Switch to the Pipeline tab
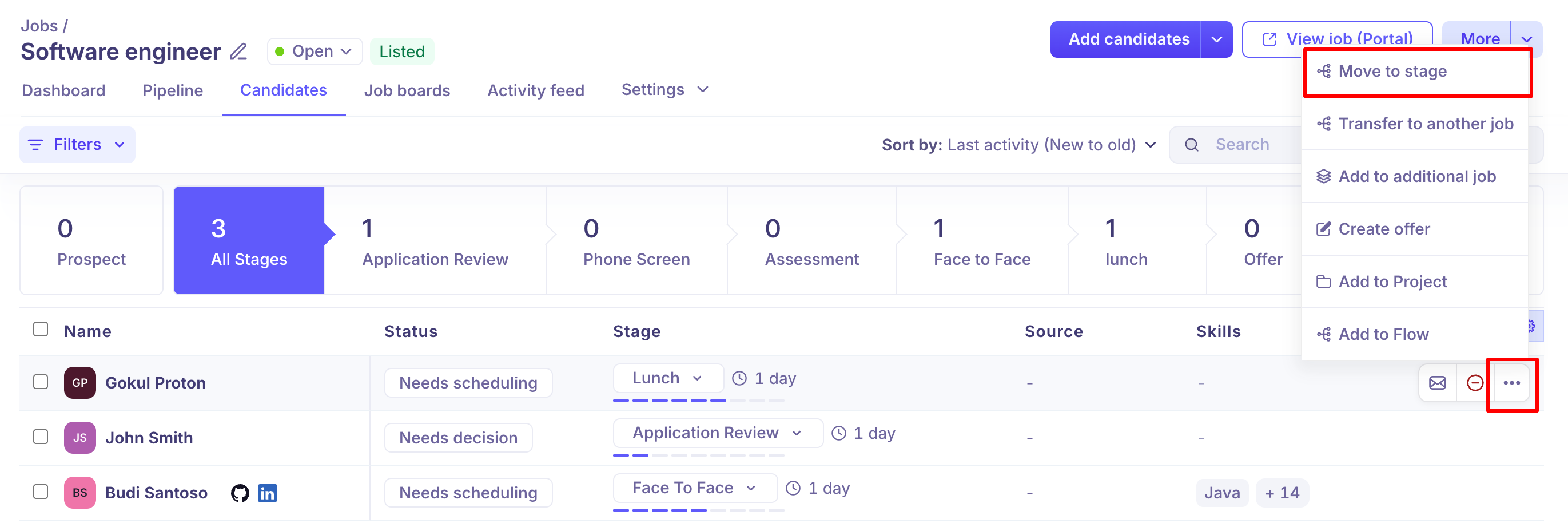Viewport: 1568px width, 531px height. click(172, 91)
